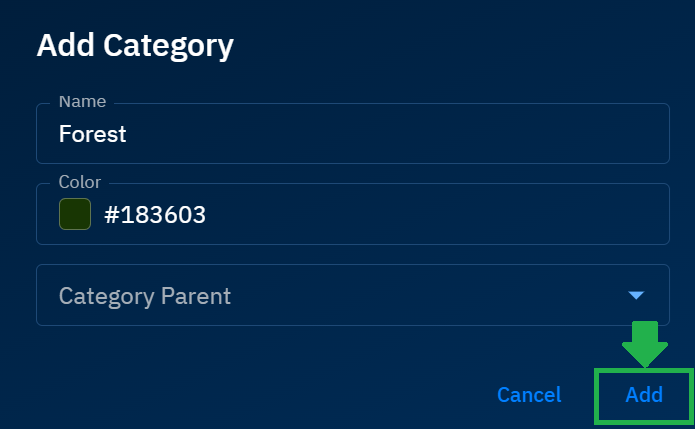Open the Category Parent combo box
Screen dimensions: 695x429
coord(352,295)
